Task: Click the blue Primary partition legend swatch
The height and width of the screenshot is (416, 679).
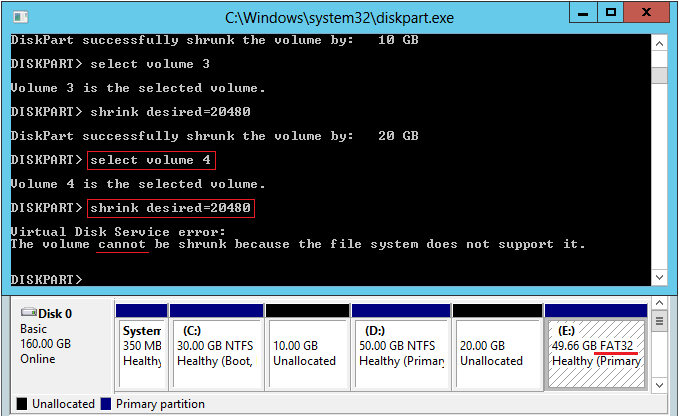Action: [106, 404]
